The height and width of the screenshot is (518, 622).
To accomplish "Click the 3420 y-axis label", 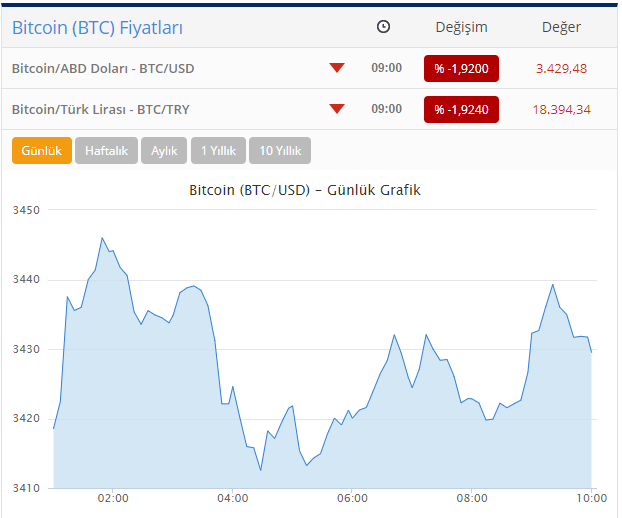I will [26, 418].
